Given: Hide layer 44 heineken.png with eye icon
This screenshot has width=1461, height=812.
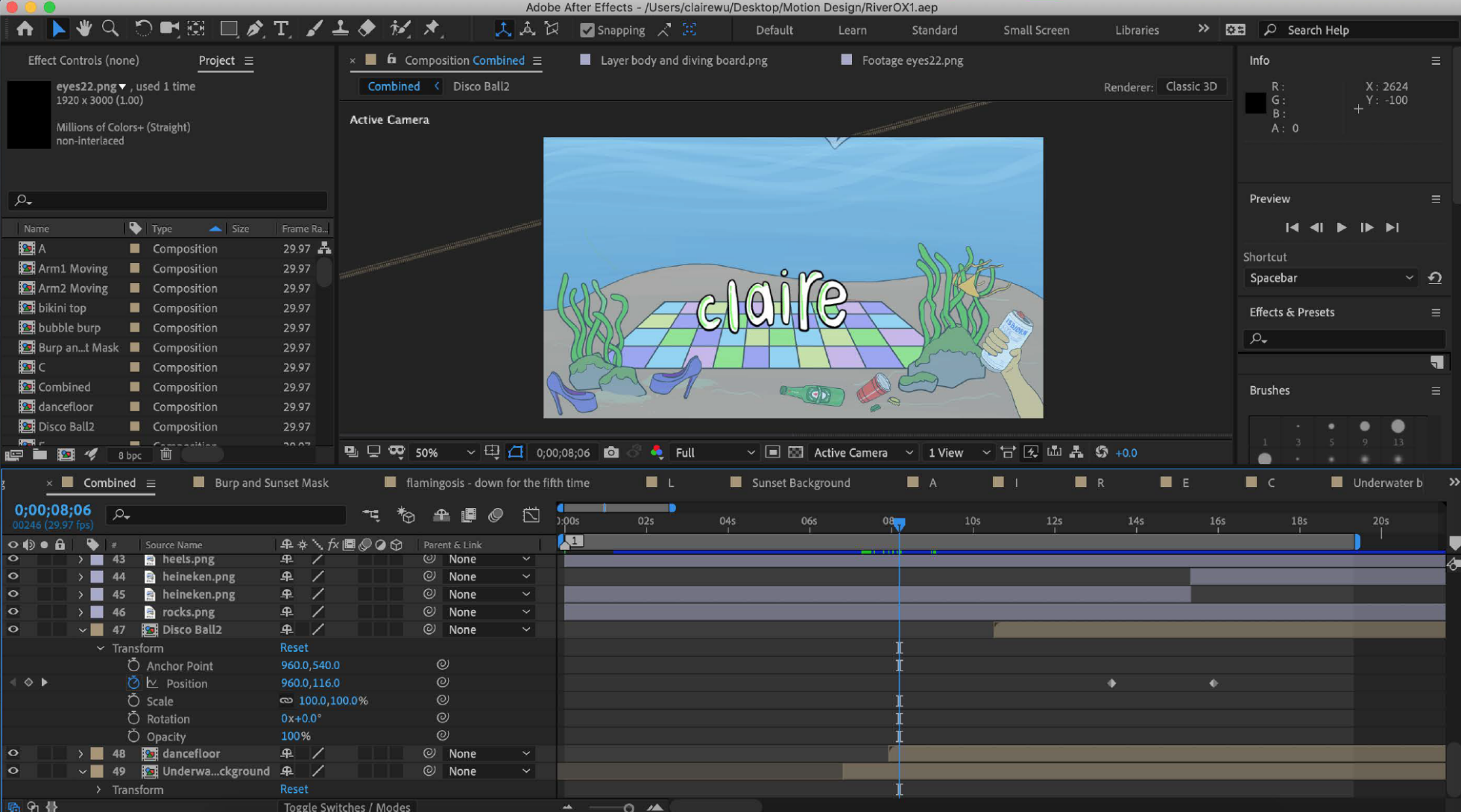Looking at the screenshot, I should point(13,577).
